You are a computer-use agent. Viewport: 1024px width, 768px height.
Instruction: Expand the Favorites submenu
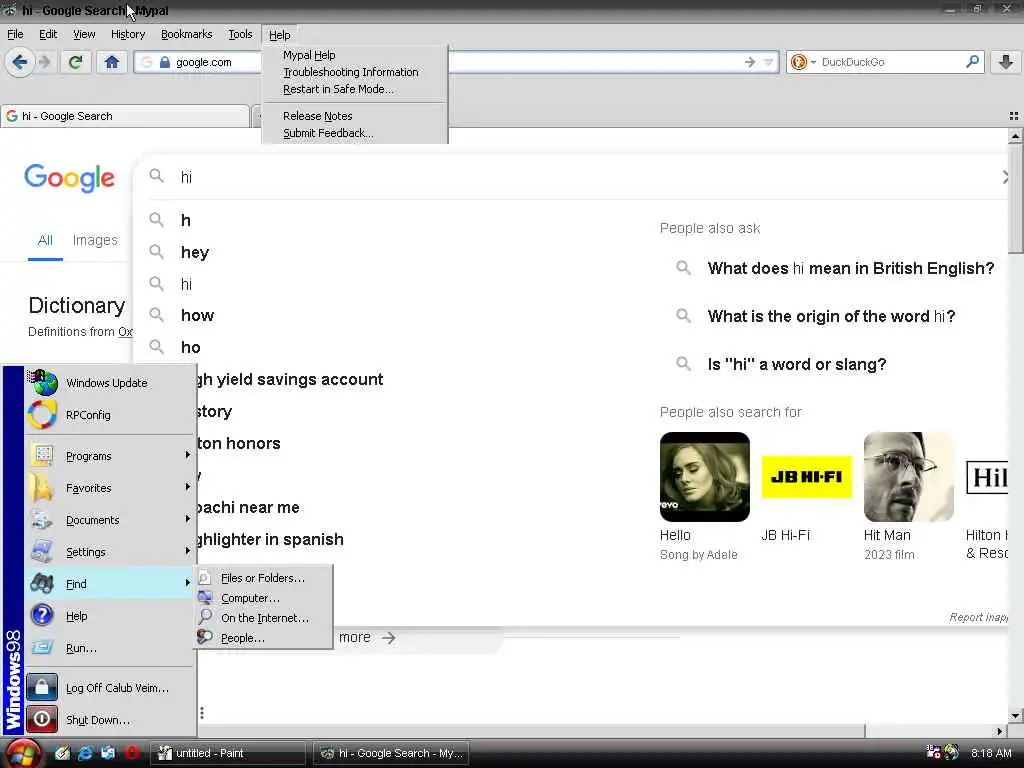coord(110,488)
